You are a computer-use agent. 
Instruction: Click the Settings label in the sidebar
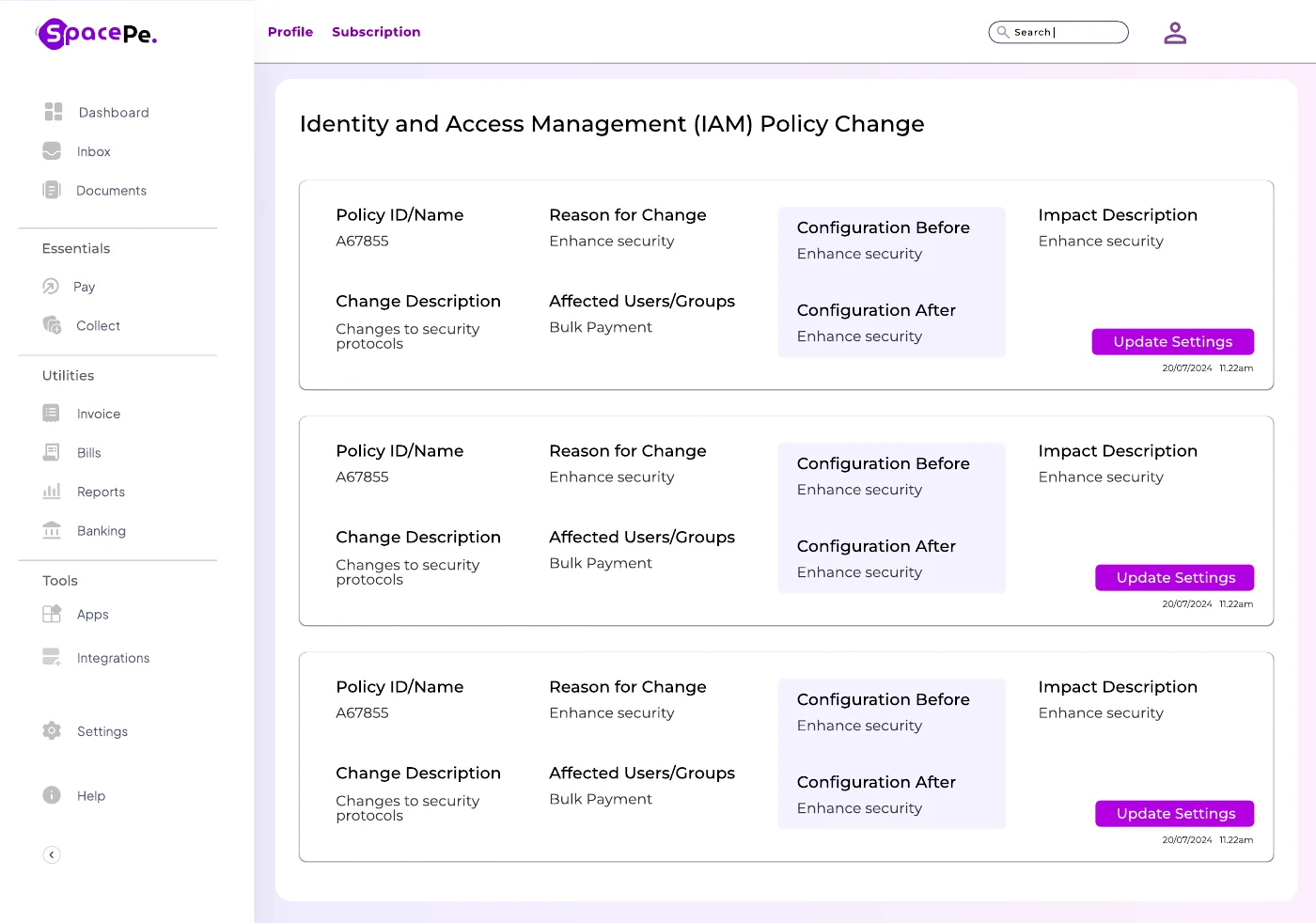click(102, 731)
